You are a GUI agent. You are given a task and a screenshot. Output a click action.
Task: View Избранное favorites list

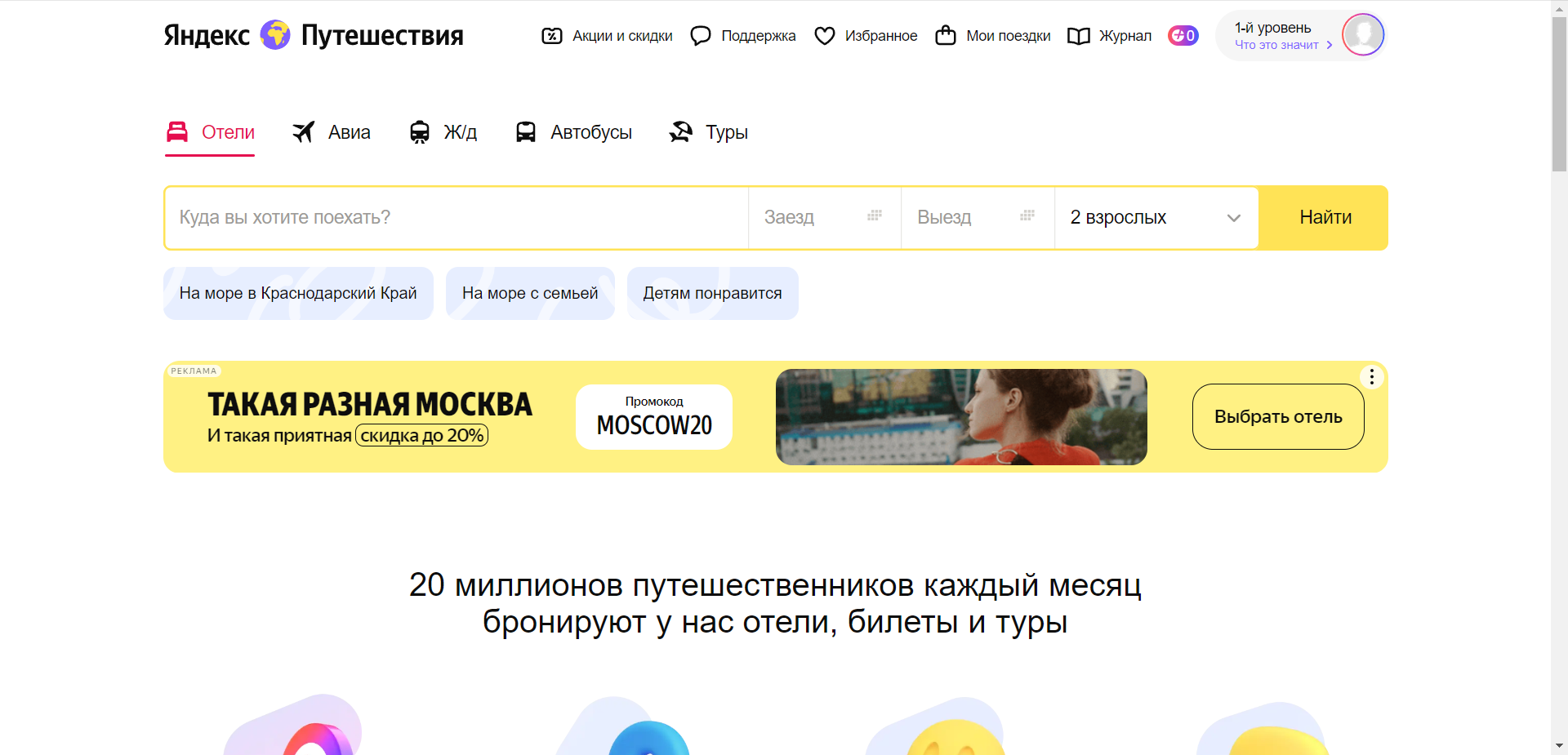[x=865, y=35]
